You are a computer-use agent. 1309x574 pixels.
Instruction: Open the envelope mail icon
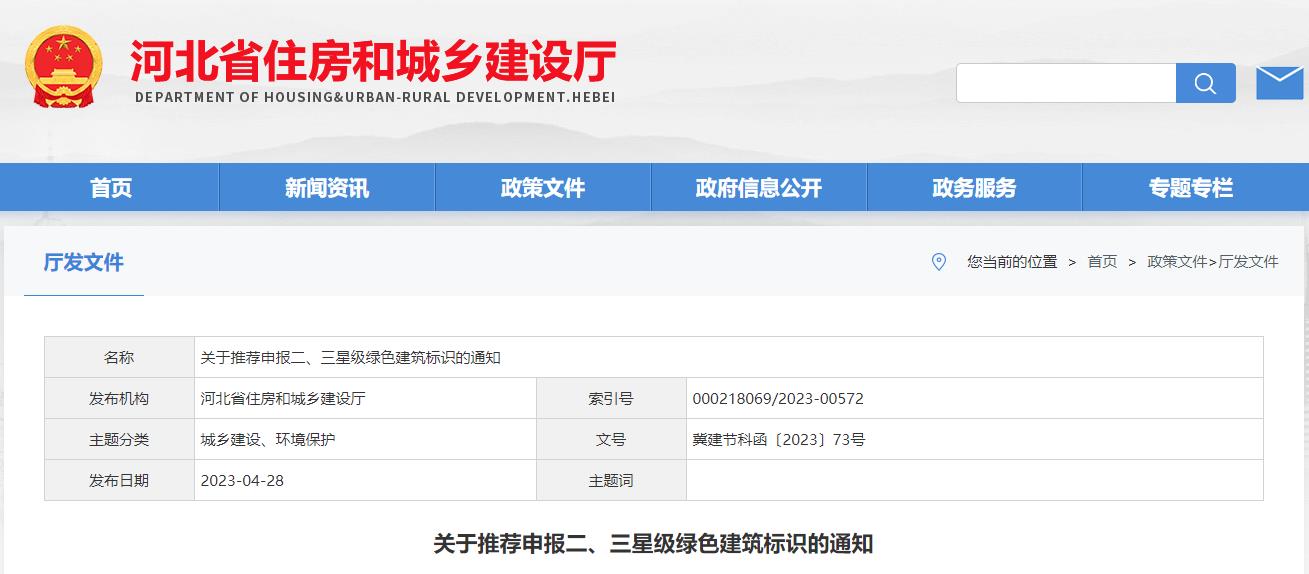1279,83
